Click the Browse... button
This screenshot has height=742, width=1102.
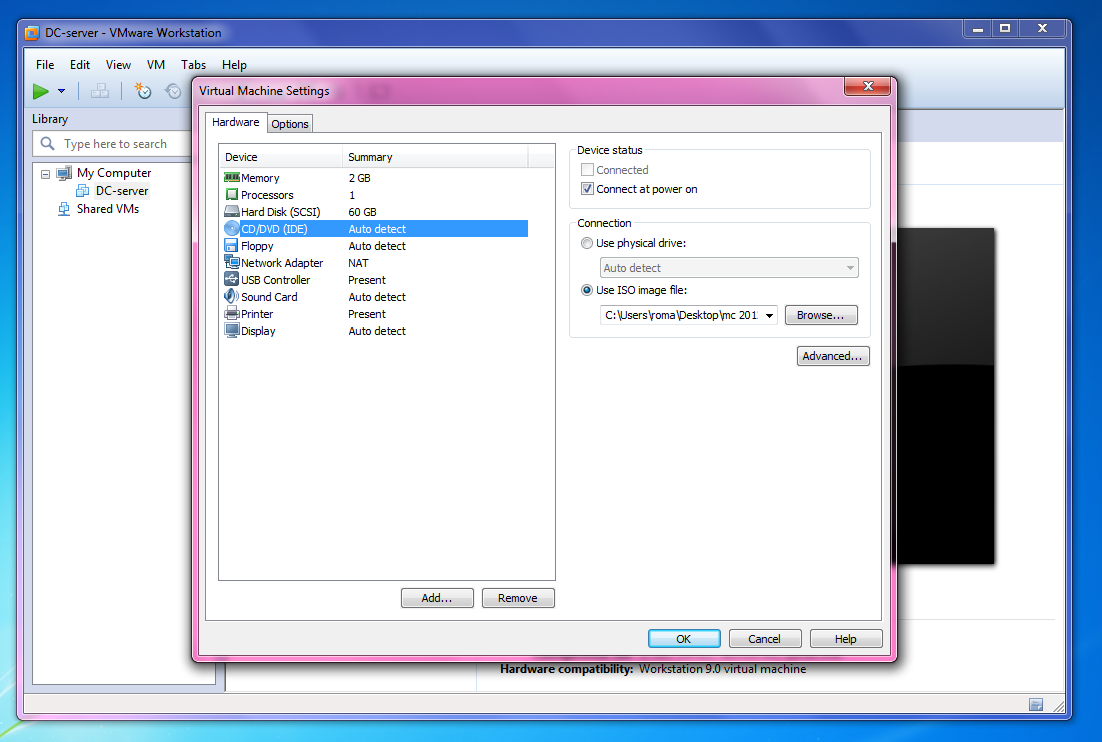[x=821, y=315]
